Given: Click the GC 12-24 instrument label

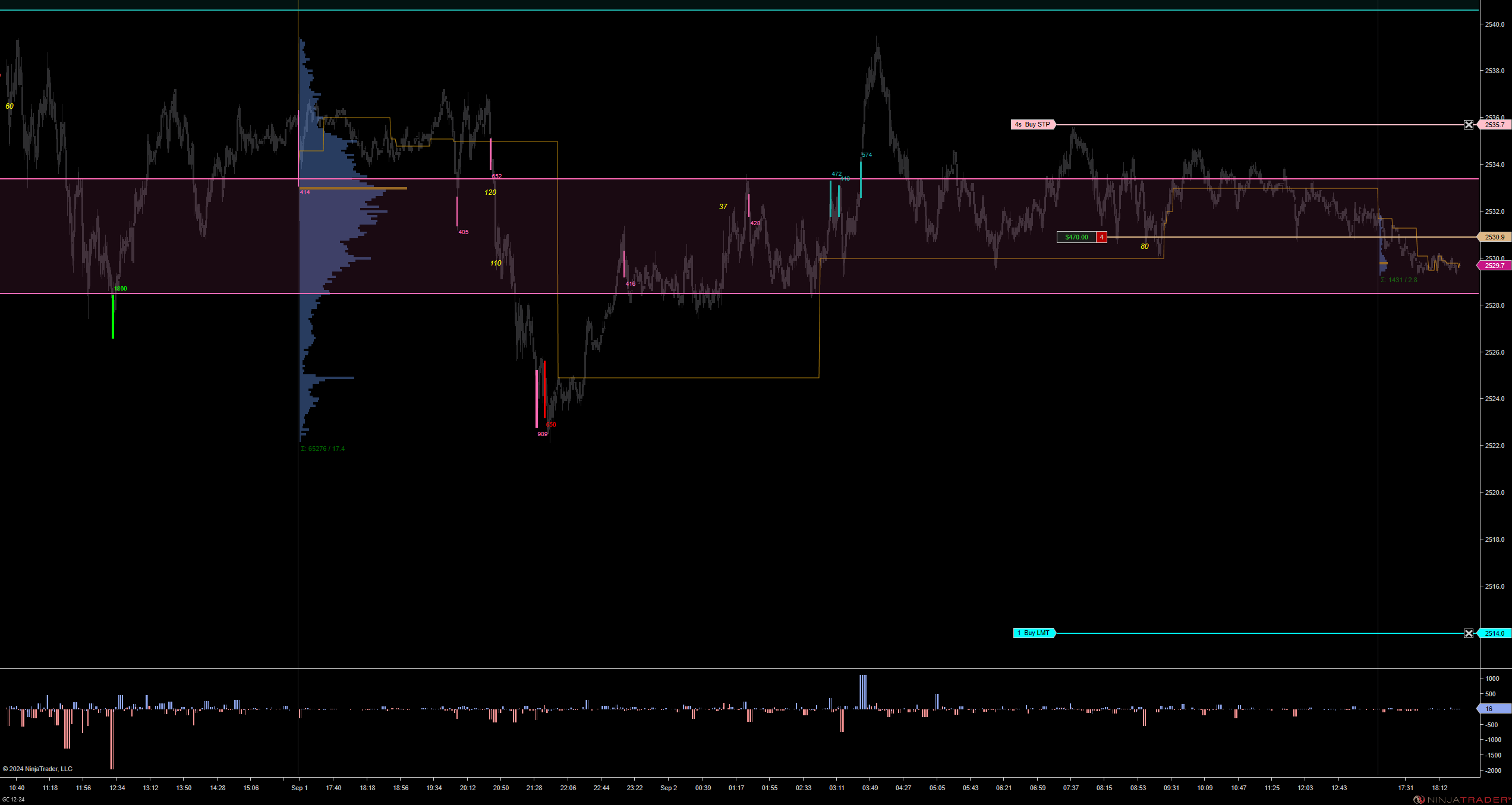Looking at the screenshot, I should click(x=14, y=800).
